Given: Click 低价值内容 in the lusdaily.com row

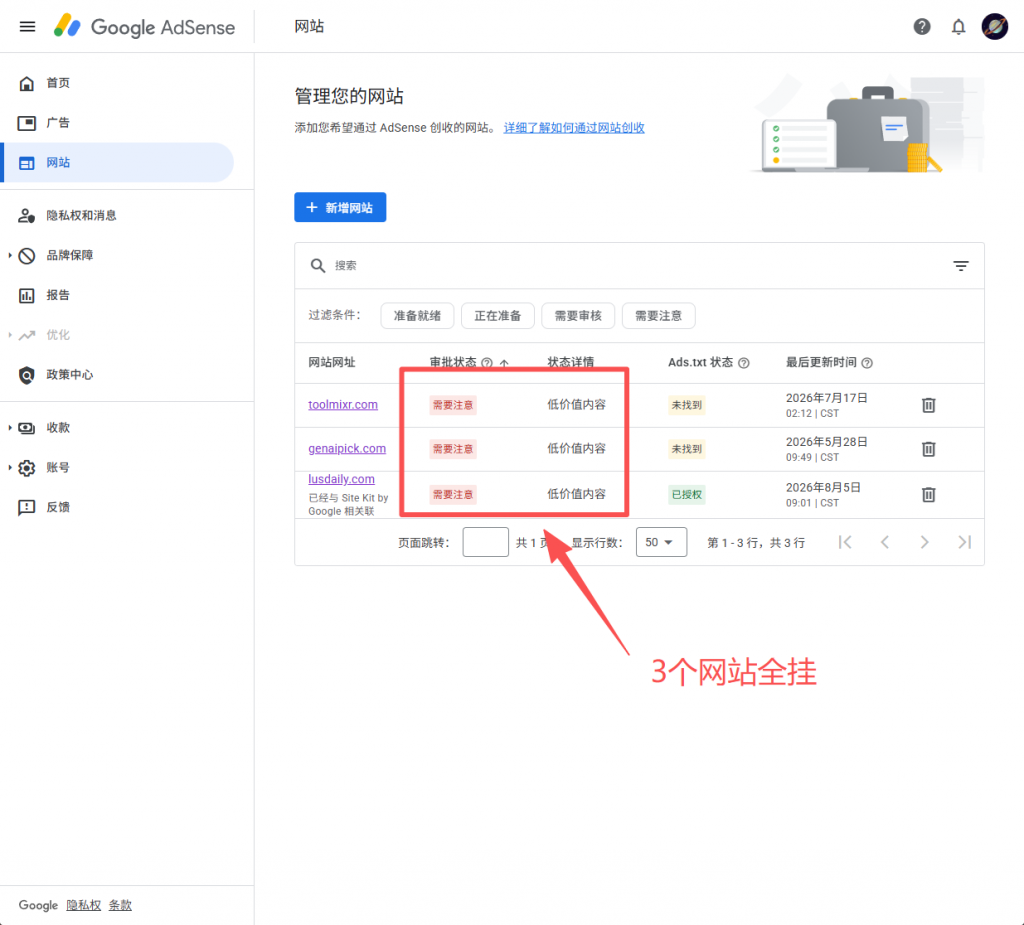Looking at the screenshot, I should point(576,494).
